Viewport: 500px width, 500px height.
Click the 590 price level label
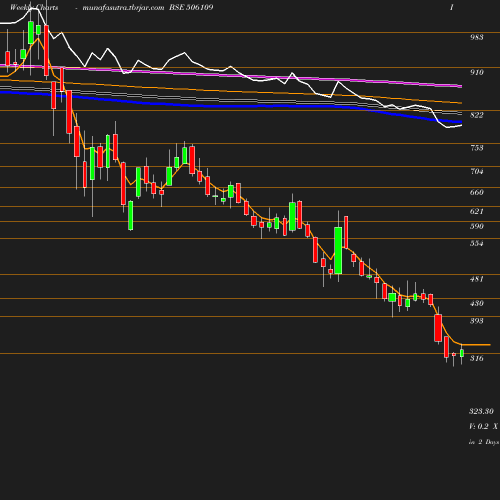477,226
